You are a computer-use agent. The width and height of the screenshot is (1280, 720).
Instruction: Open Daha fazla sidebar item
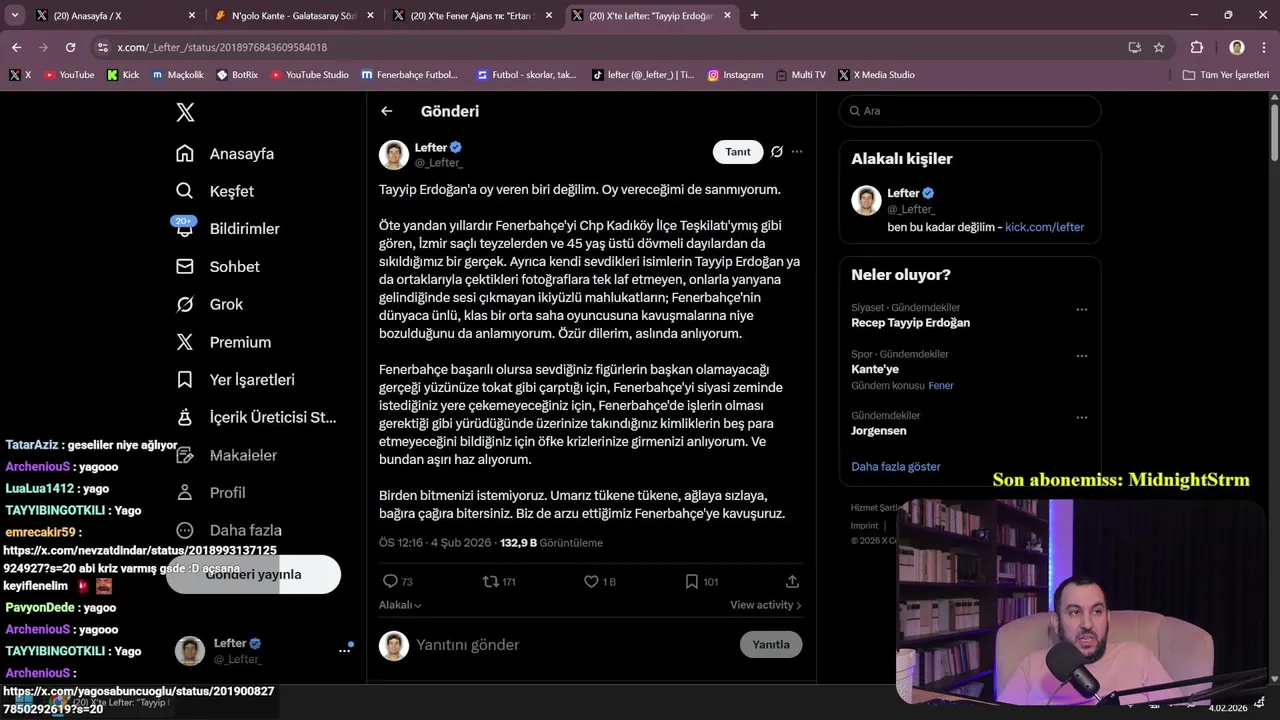pos(228,531)
